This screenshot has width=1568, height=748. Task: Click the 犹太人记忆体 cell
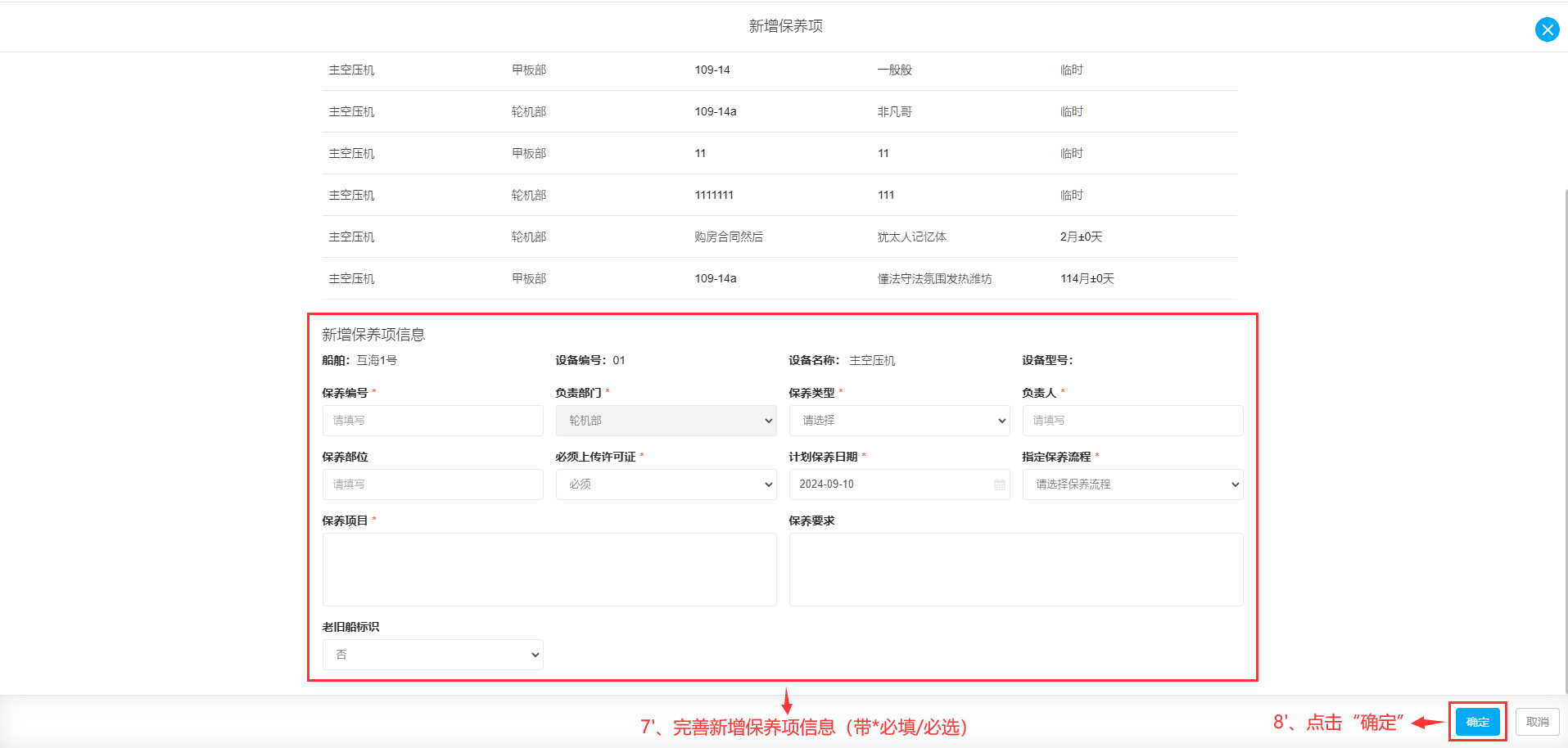click(911, 237)
